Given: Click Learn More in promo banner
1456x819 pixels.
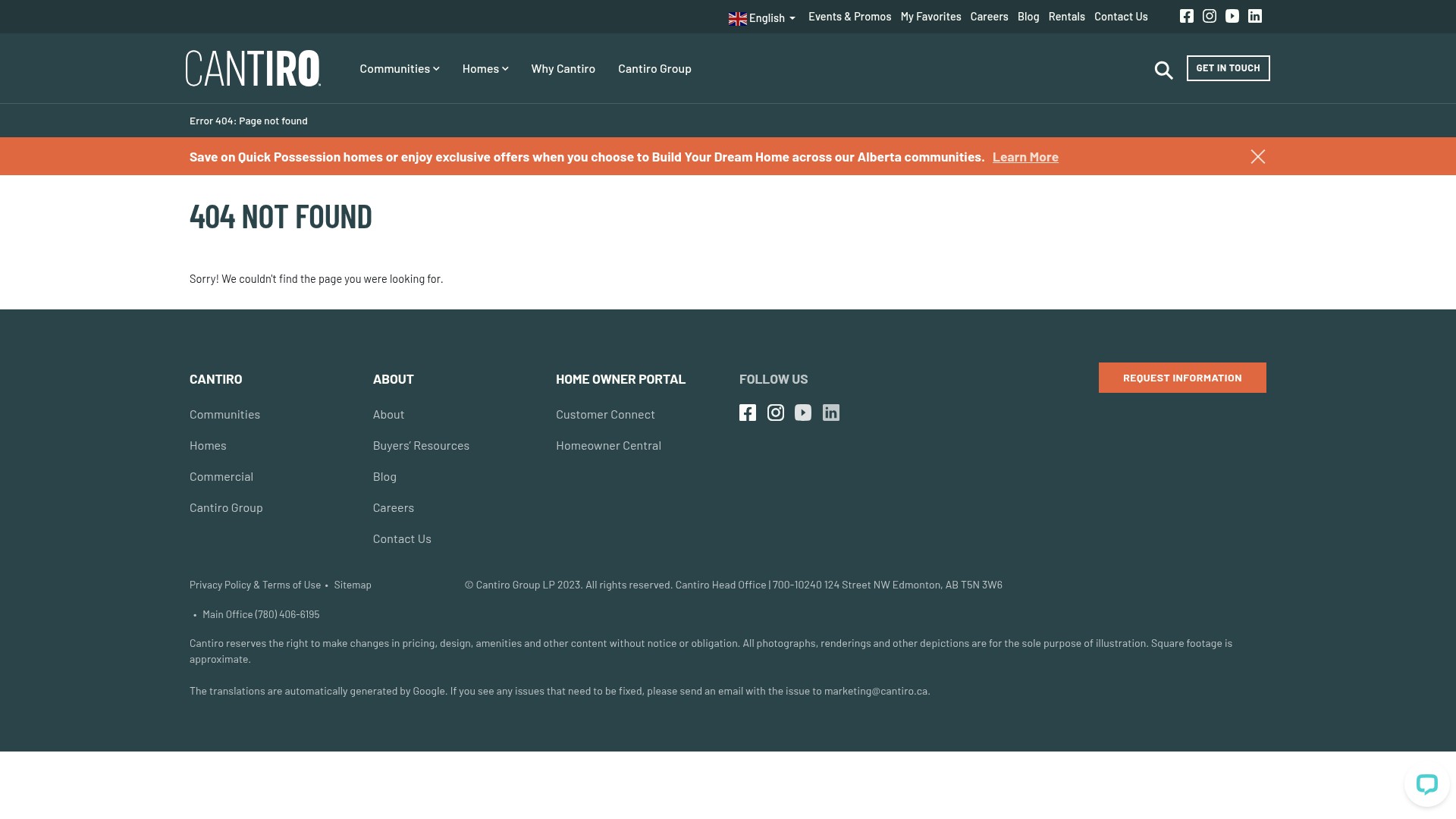Looking at the screenshot, I should pos(1025,156).
